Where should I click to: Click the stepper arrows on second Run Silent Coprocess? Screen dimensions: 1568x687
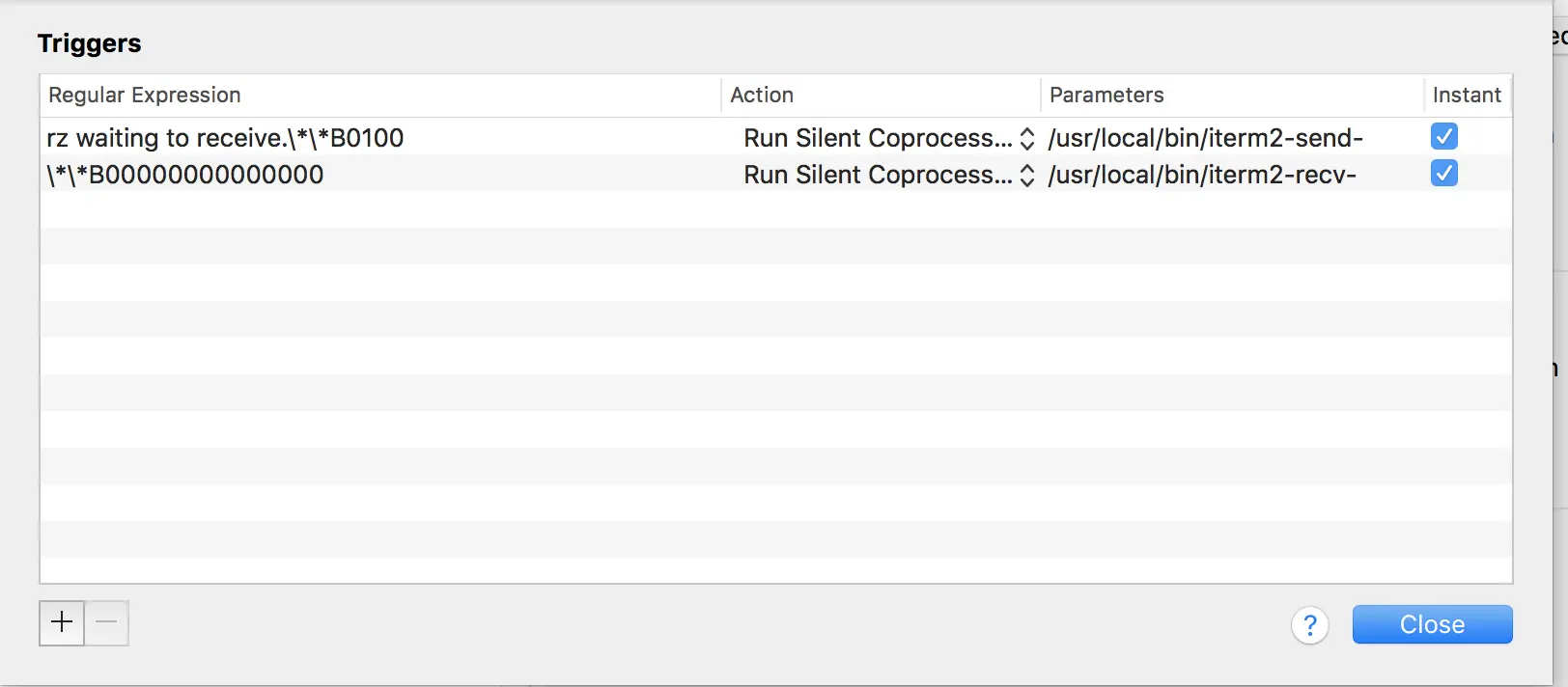click(x=1027, y=175)
